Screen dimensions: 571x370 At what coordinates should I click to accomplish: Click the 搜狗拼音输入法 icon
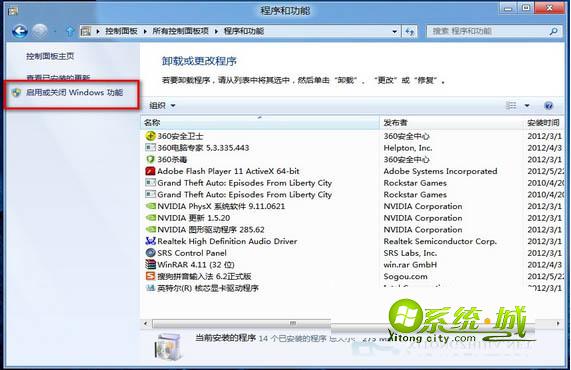150,276
